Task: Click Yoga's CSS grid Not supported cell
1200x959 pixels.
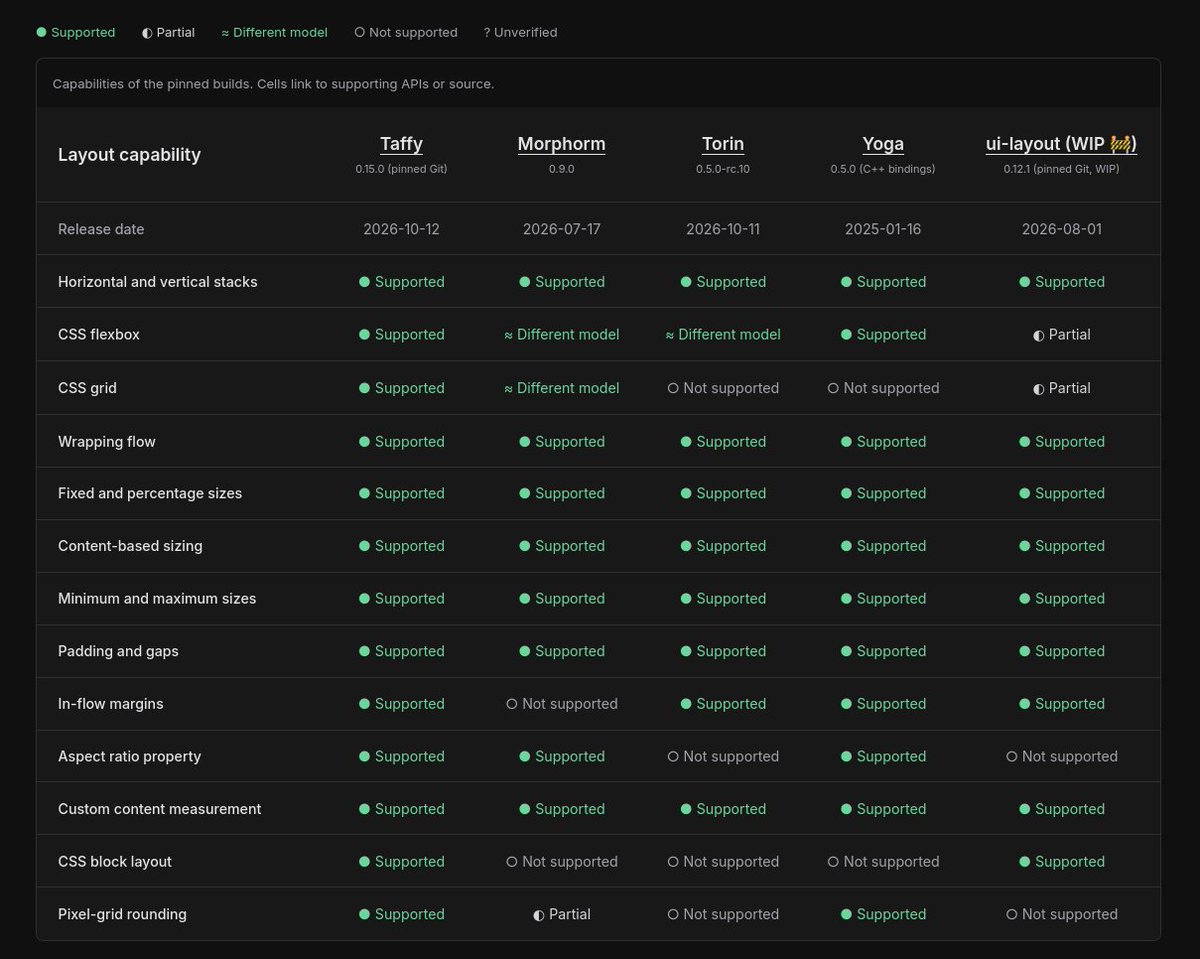Action: click(x=883, y=388)
